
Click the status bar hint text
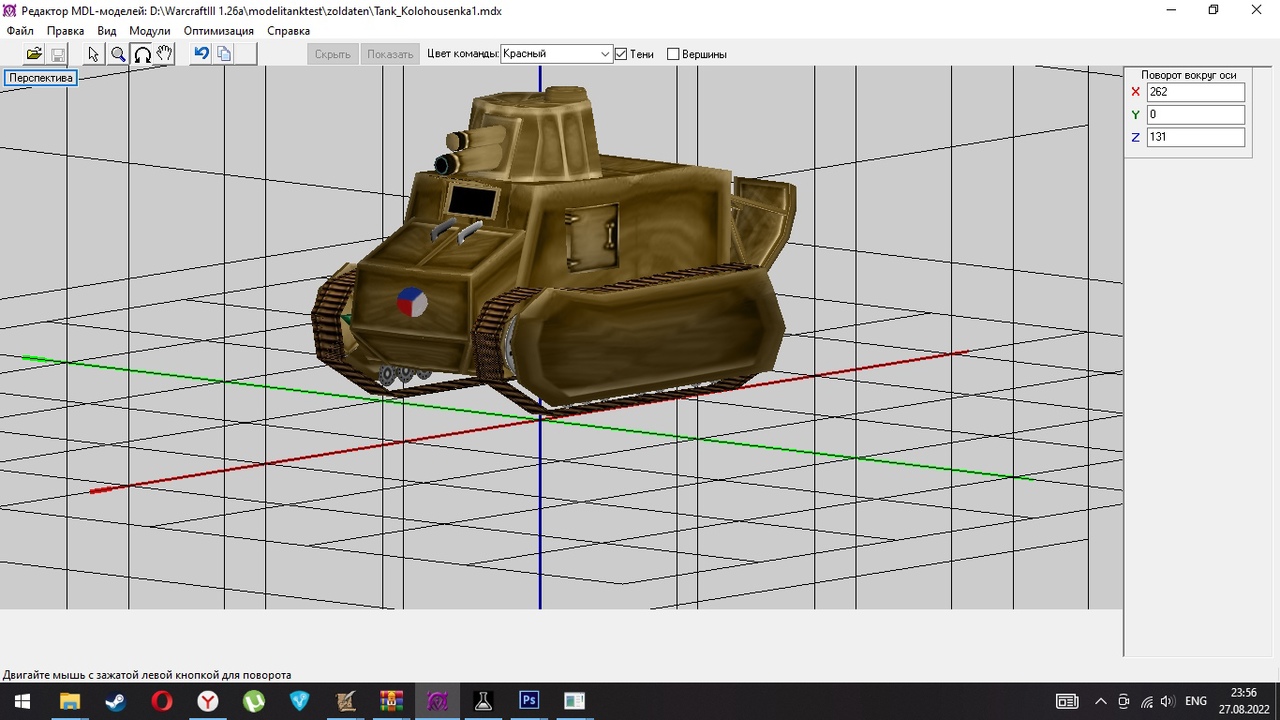(147, 675)
